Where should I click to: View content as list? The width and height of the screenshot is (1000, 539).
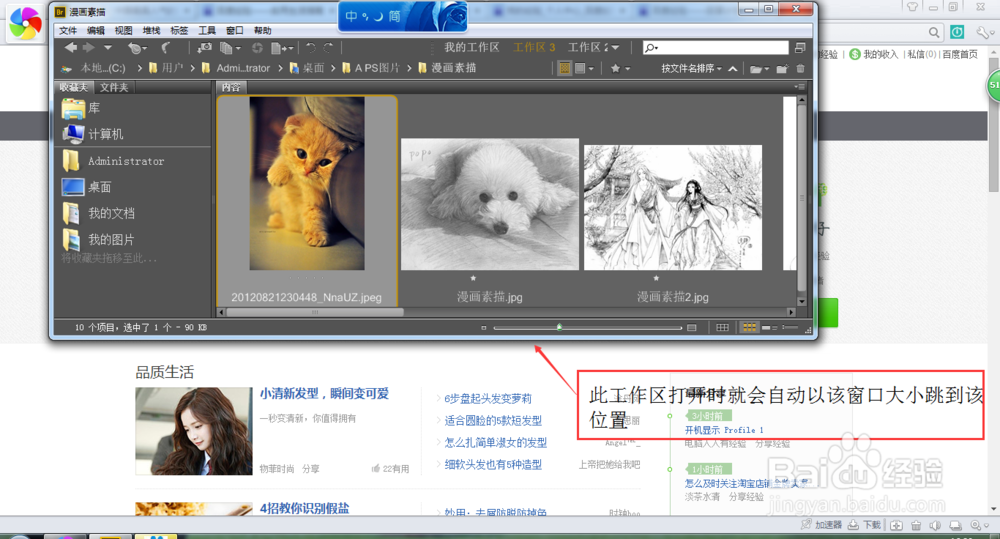click(790, 328)
